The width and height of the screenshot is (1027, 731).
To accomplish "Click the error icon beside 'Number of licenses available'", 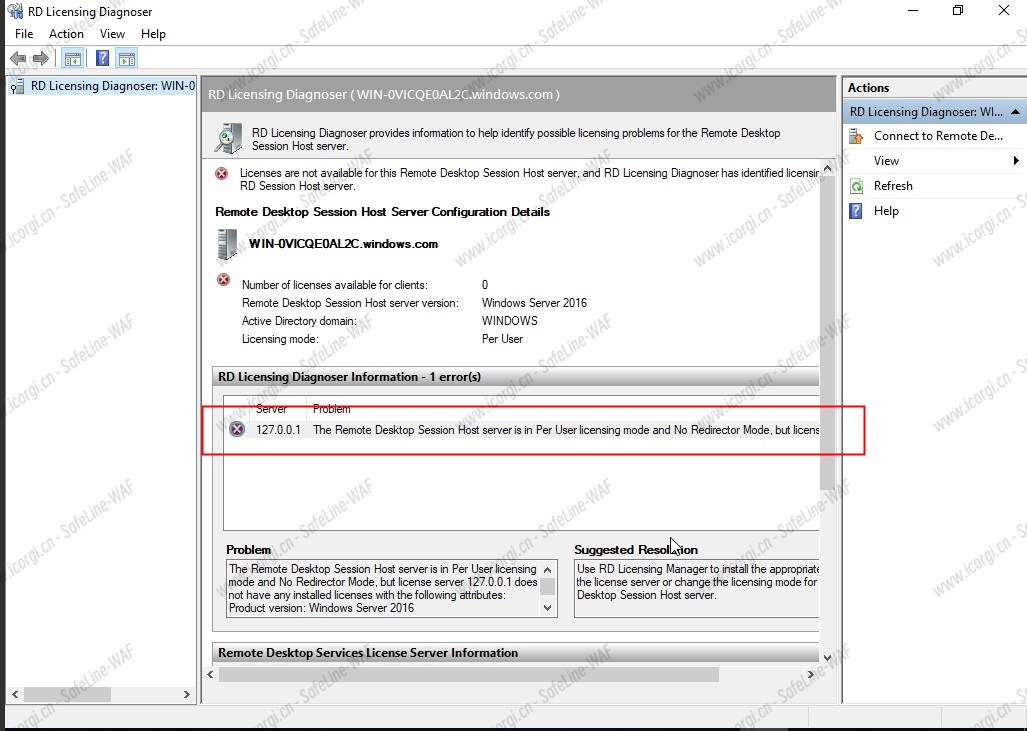I will [x=224, y=280].
